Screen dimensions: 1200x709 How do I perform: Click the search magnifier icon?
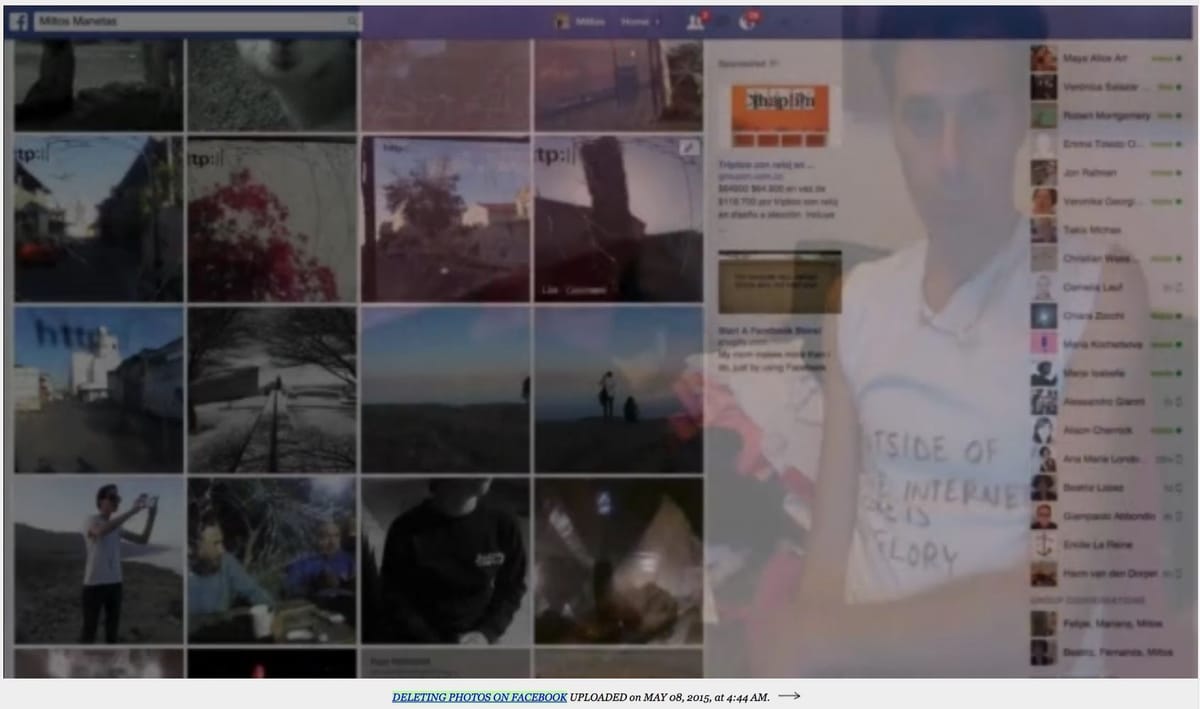point(353,21)
